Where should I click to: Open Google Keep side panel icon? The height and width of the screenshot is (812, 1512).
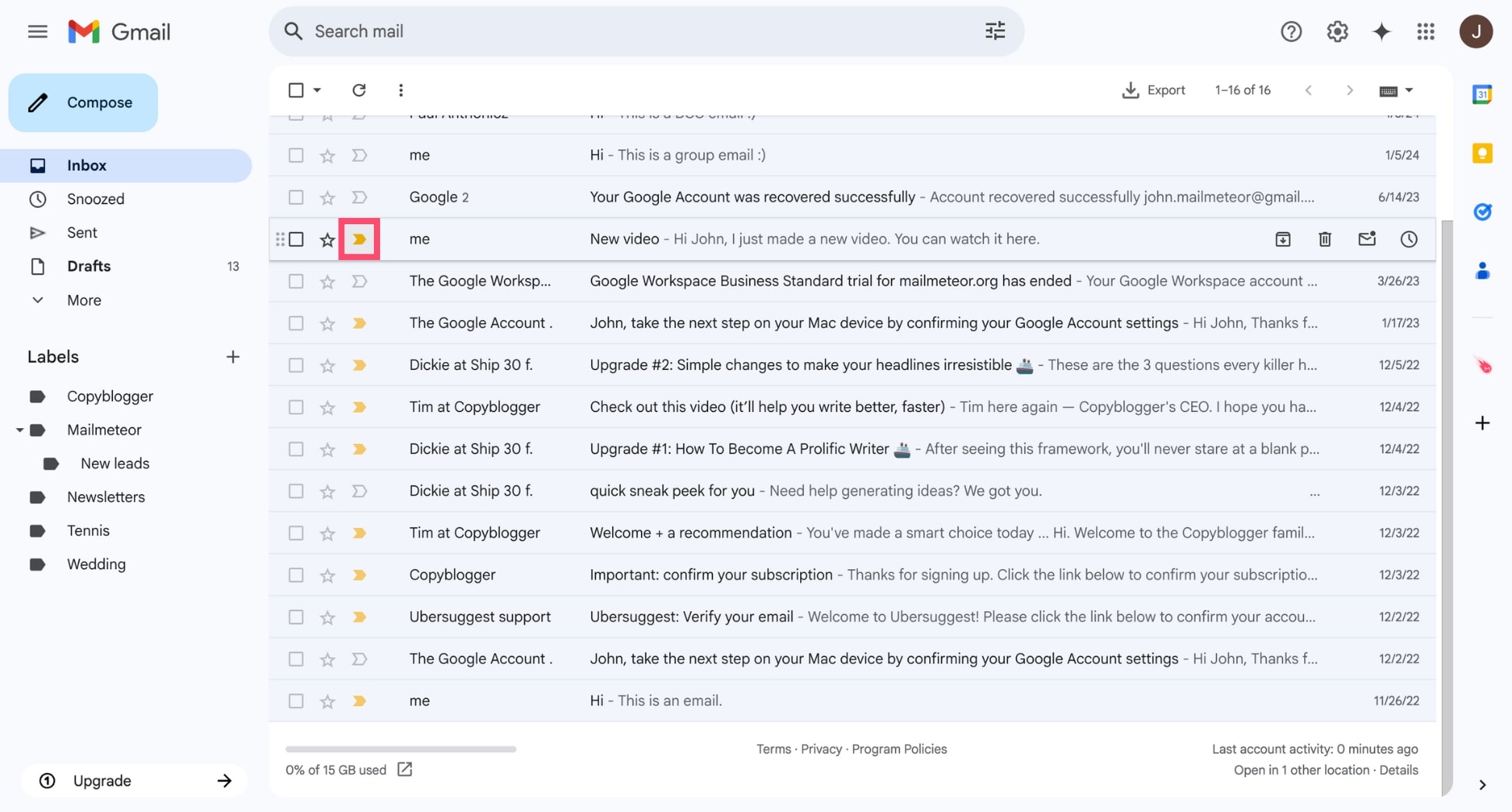(1482, 153)
